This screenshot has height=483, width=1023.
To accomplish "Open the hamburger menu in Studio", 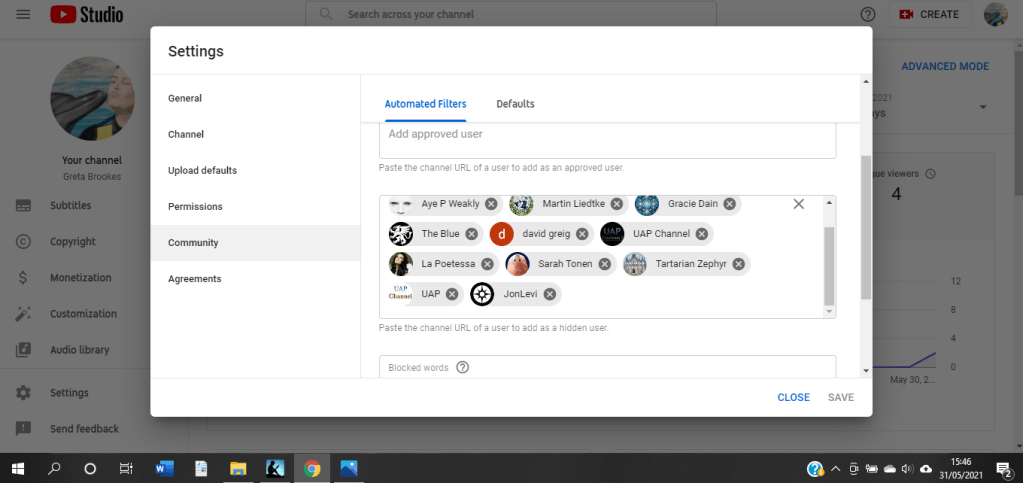I will click(x=23, y=15).
